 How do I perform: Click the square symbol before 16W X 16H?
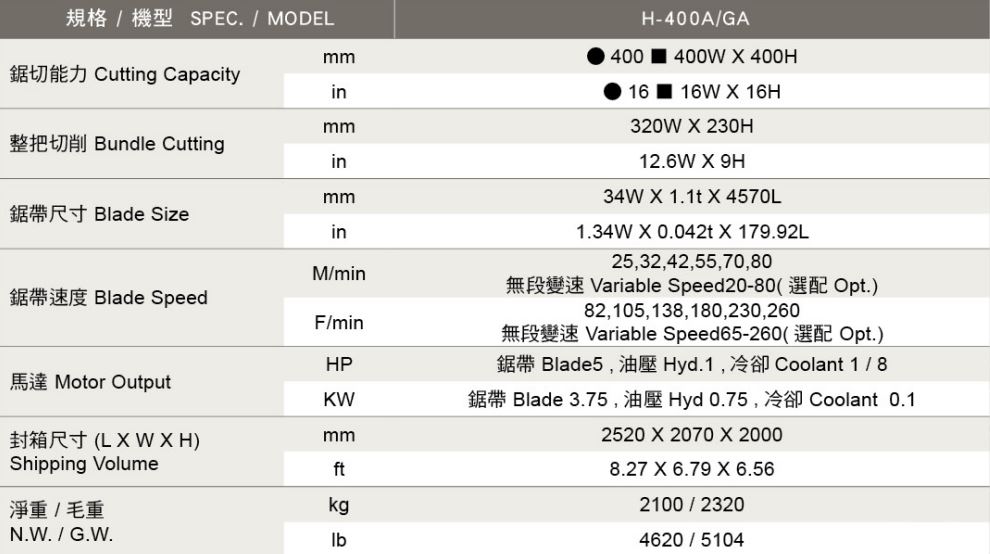click(x=665, y=92)
